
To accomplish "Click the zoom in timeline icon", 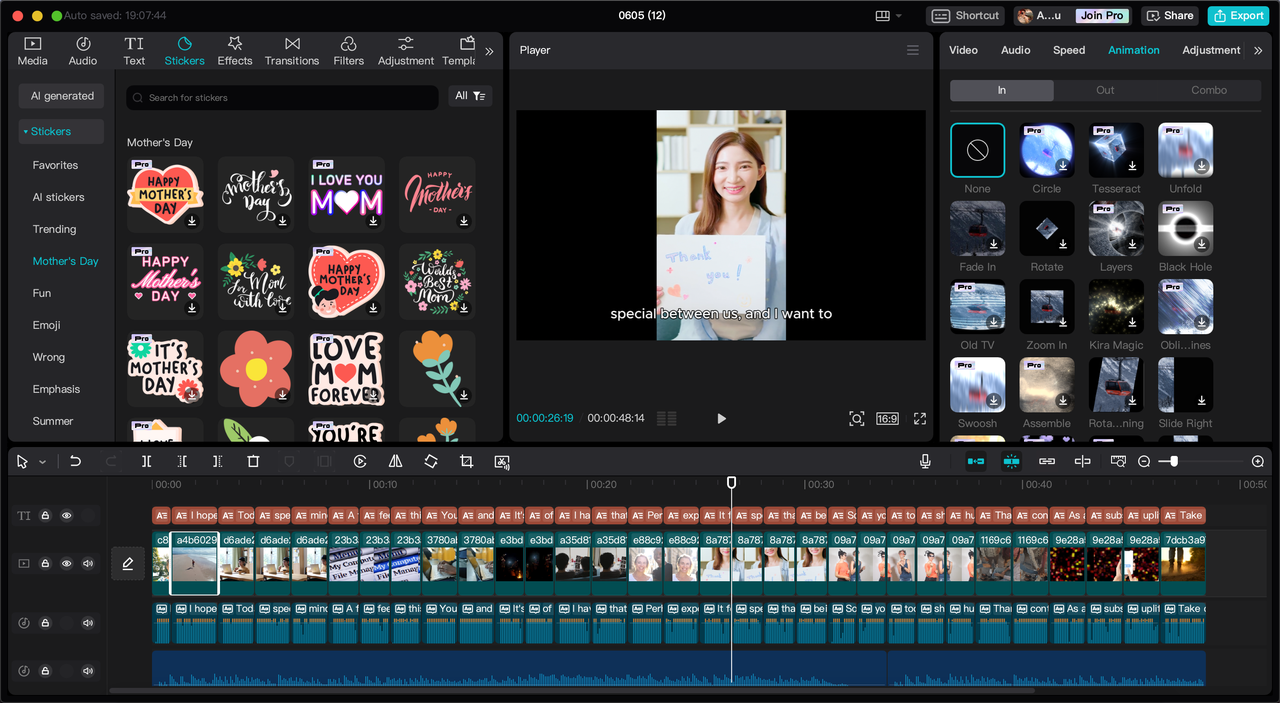I will coord(1258,461).
